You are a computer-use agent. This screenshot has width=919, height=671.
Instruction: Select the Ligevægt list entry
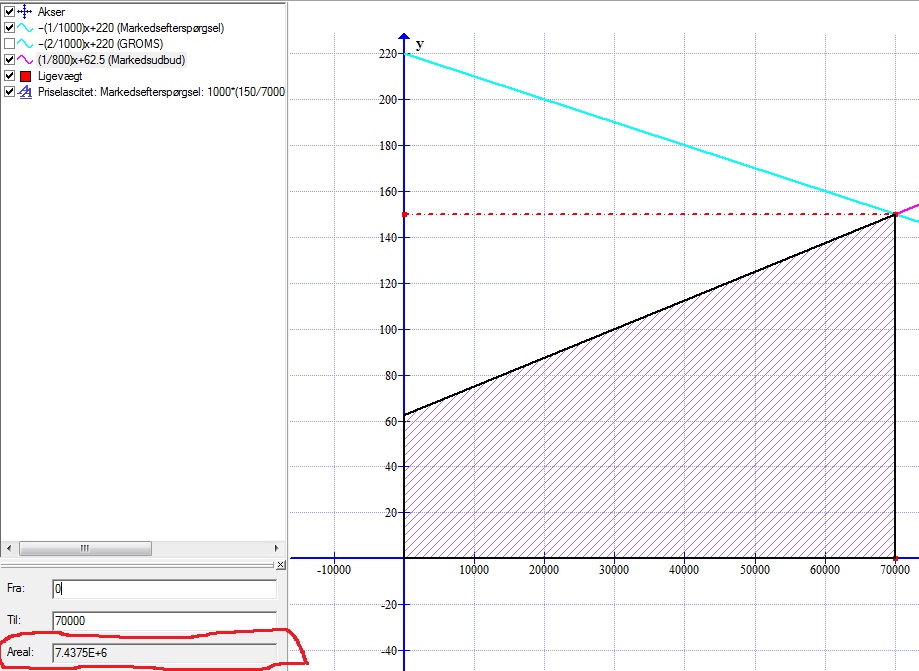click(x=60, y=76)
